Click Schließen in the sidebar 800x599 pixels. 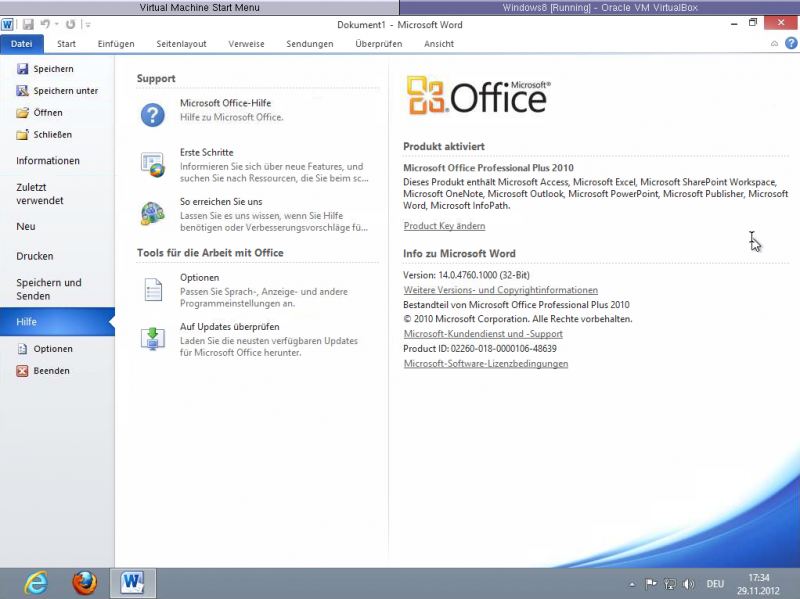coord(57,135)
